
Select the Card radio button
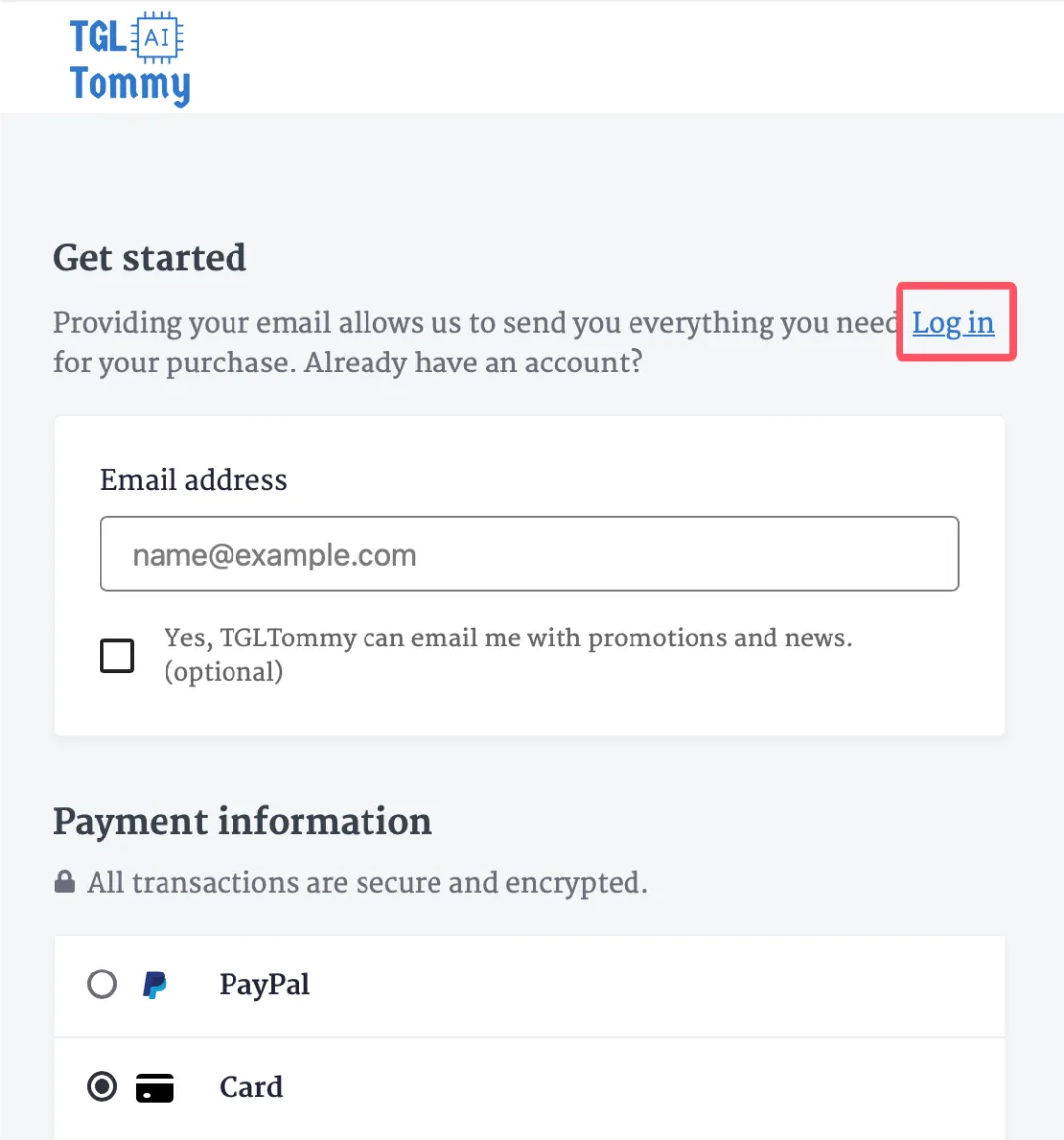(x=101, y=1086)
